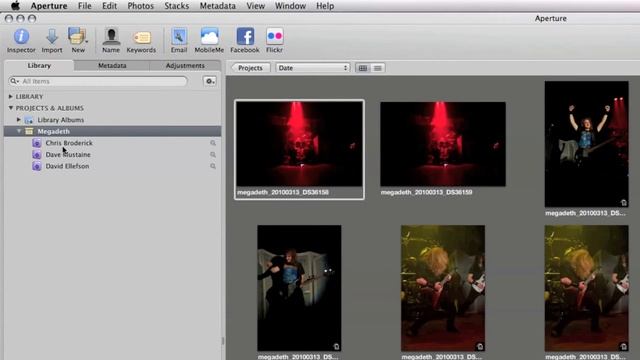The width and height of the screenshot is (640, 360).
Task: Open the Stacks menu
Action: [x=177, y=6]
